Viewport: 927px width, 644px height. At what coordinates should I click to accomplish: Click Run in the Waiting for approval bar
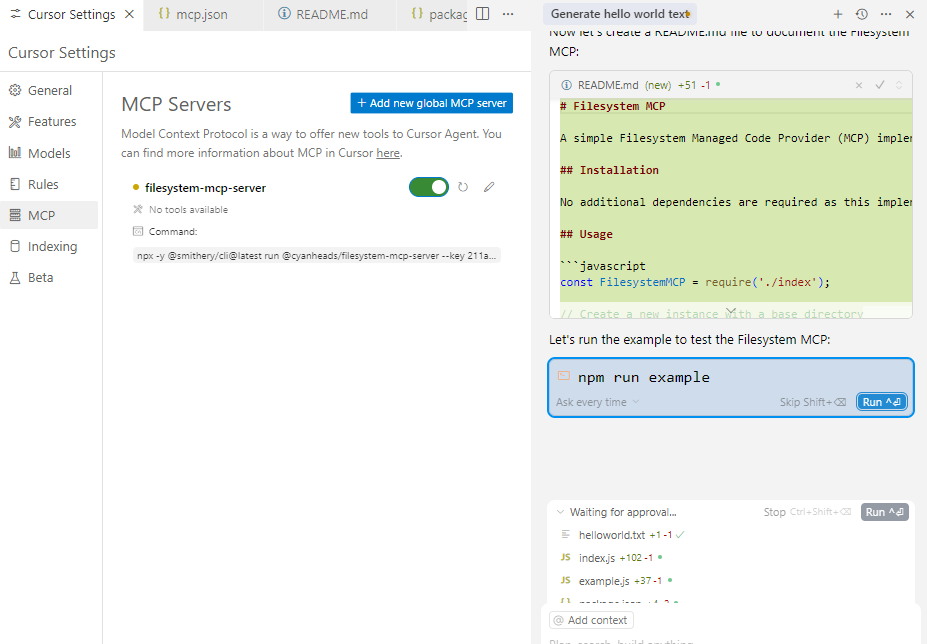pos(884,512)
